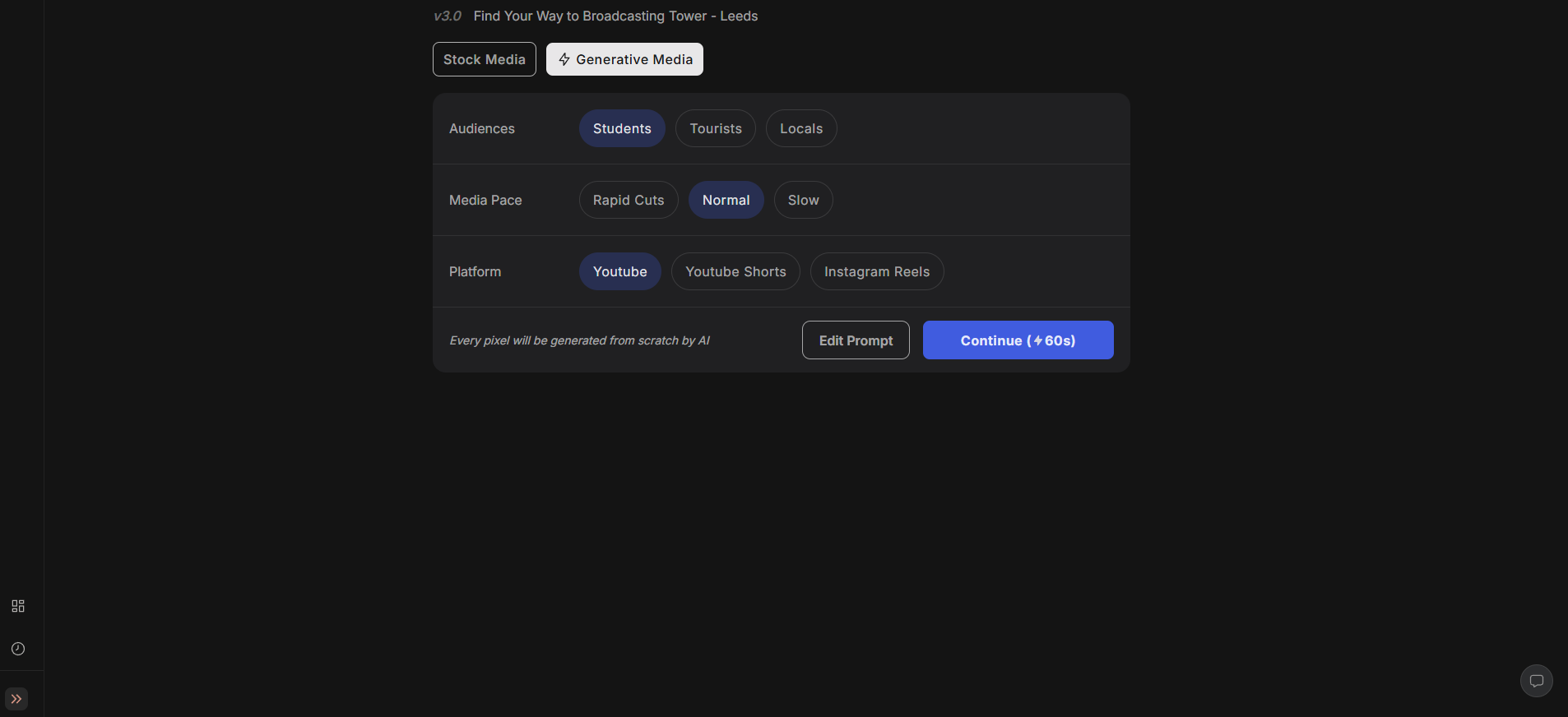This screenshot has height=717, width=1568.
Task: Choose Rapid Cuts media pace
Action: tap(629, 200)
